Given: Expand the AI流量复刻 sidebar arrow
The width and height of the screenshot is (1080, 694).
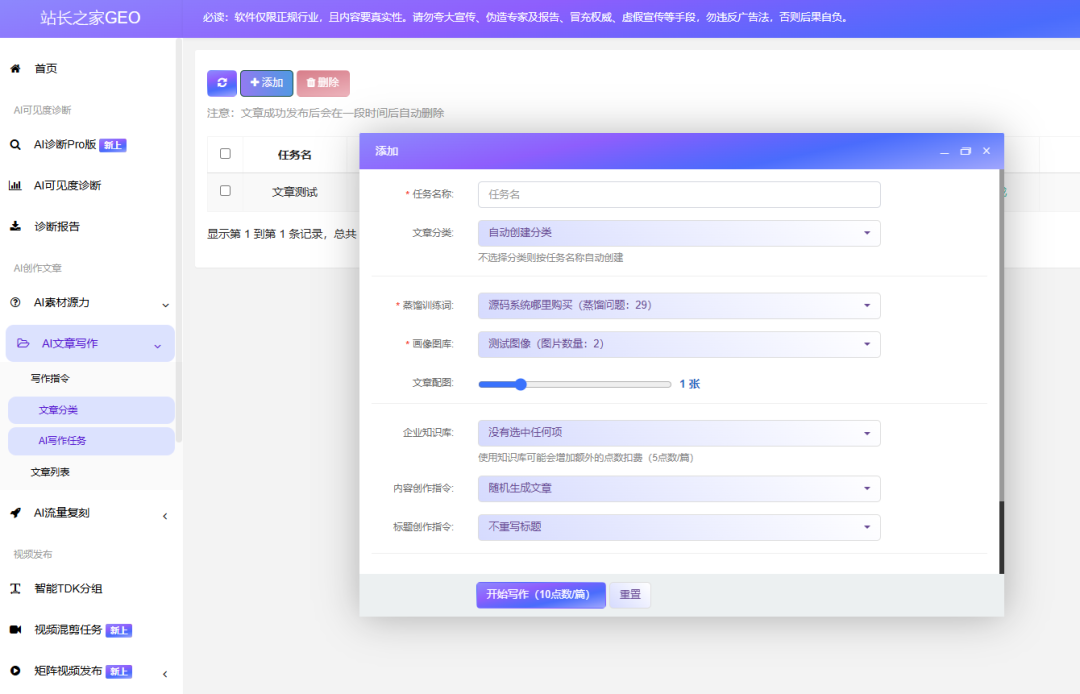Looking at the screenshot, I should coord(165,516).
